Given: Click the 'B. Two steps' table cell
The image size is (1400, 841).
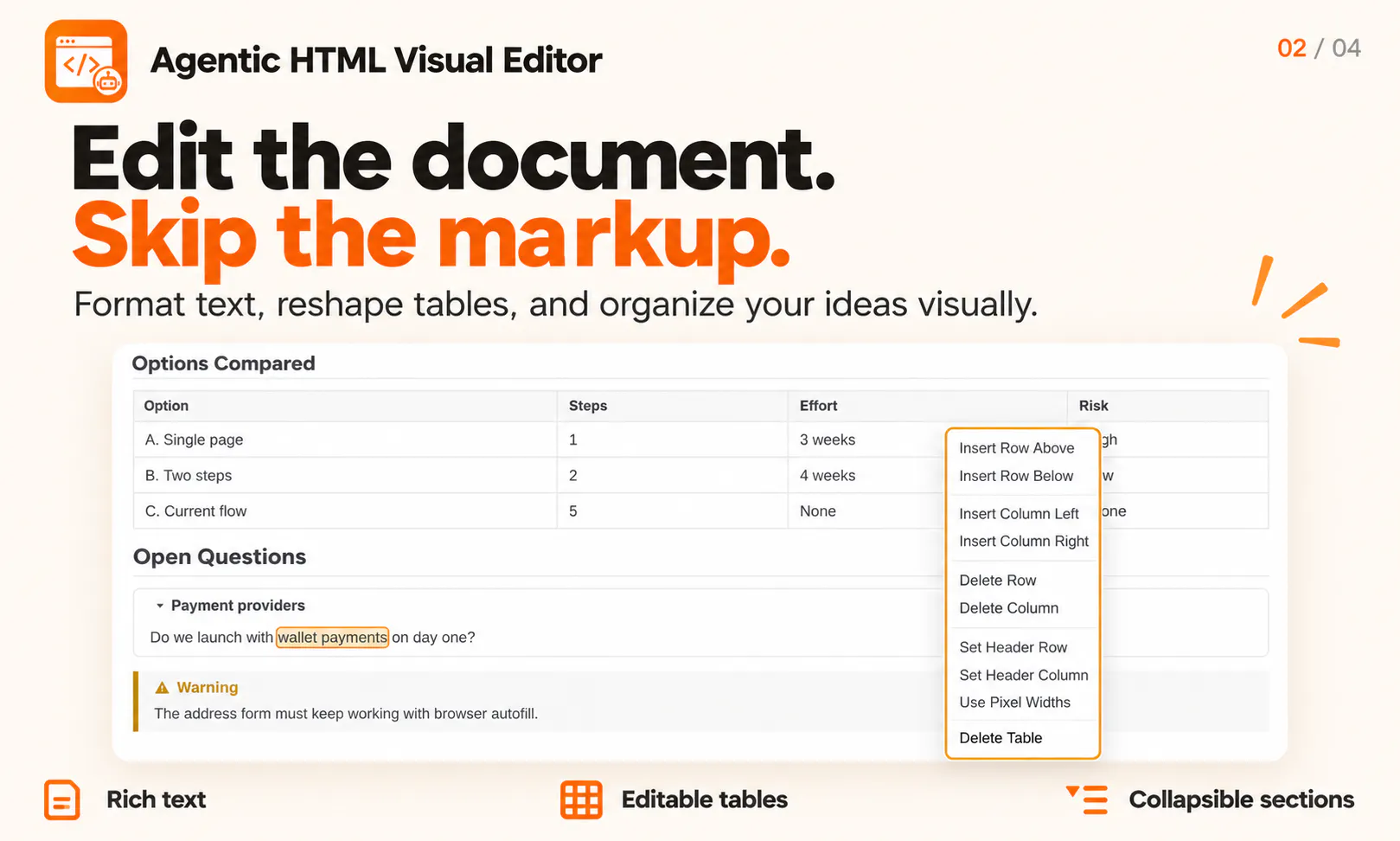Looking at the screenshot, I should pos(345,476).
